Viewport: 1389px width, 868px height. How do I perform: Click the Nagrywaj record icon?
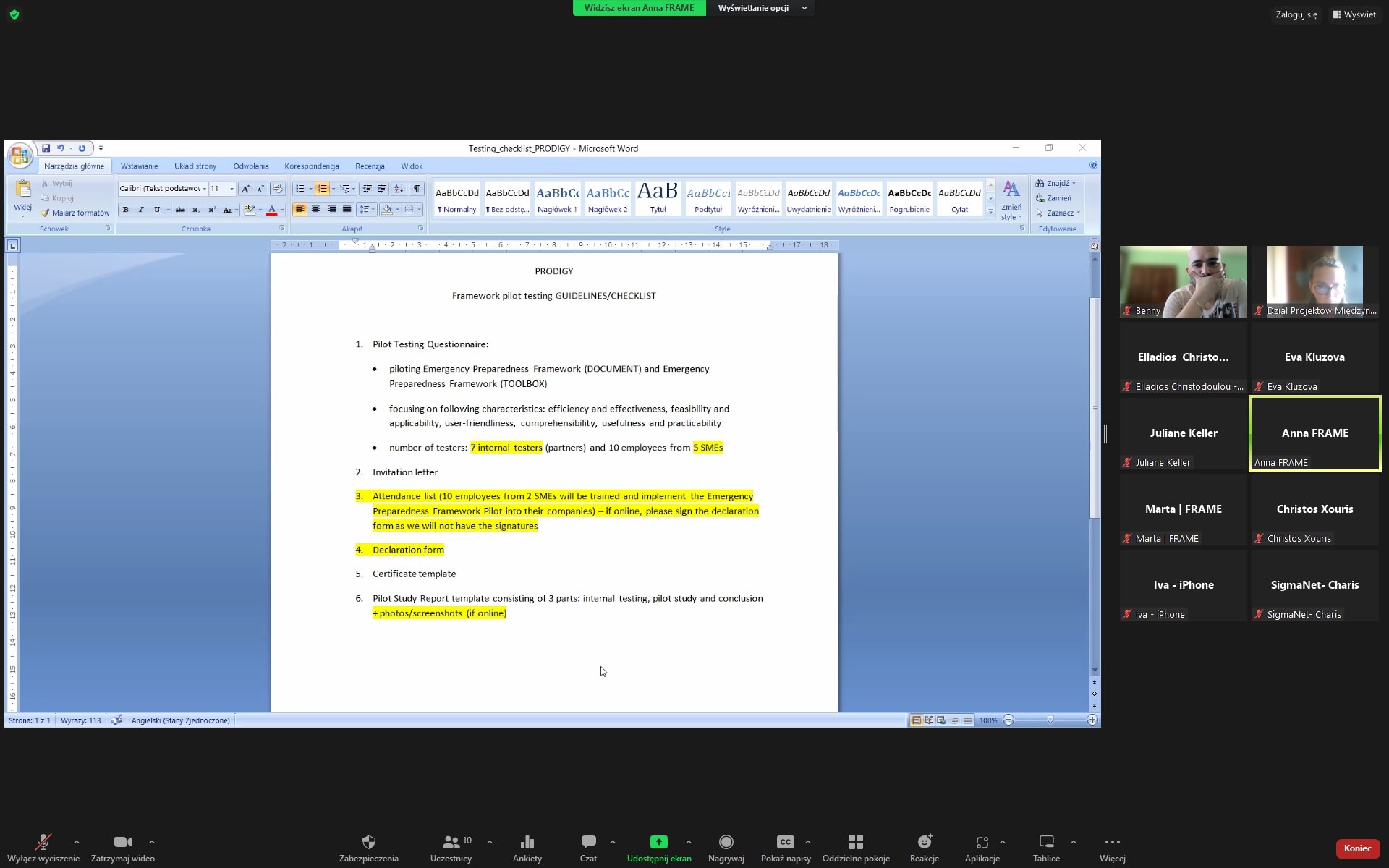tap(726, 842)
